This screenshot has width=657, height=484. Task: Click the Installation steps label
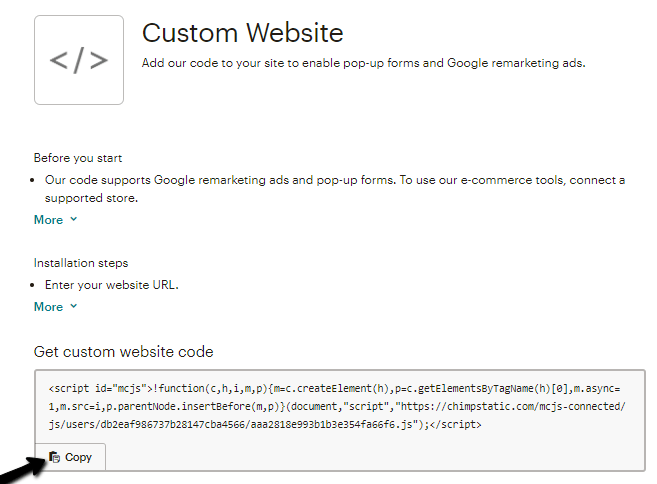[81, 263]
